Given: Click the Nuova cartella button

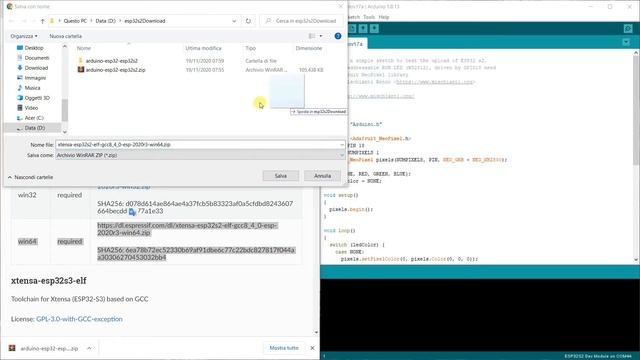Looking at the screenshot, I should point(65,36).
